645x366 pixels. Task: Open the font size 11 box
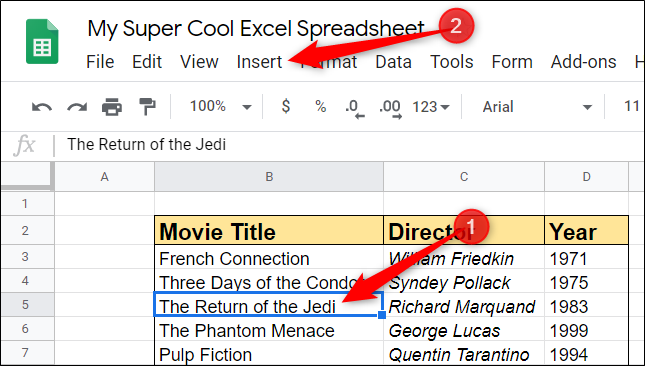[x=631, y=107]
